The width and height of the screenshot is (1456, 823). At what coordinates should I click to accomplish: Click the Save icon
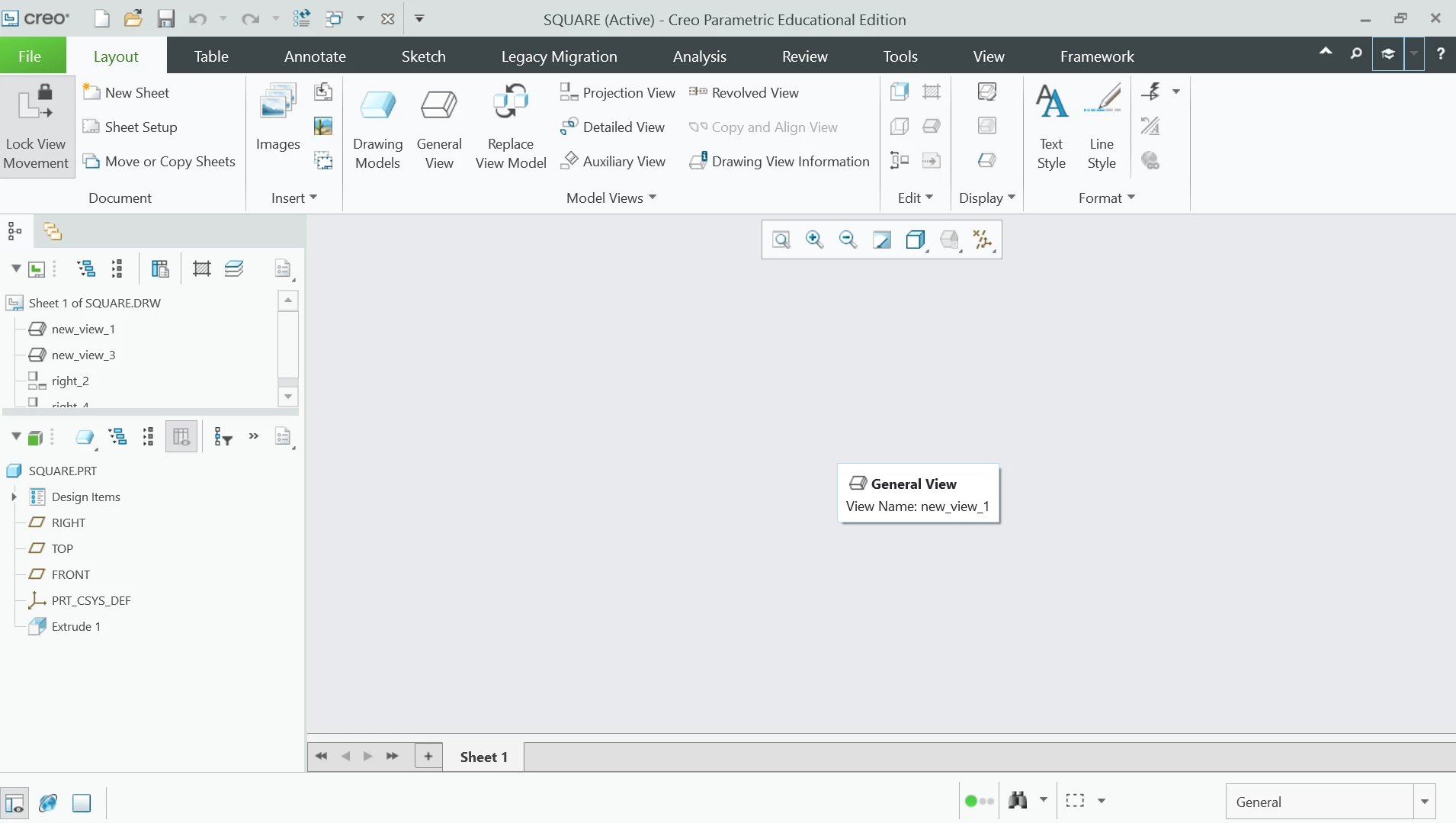tap(165, 19)
